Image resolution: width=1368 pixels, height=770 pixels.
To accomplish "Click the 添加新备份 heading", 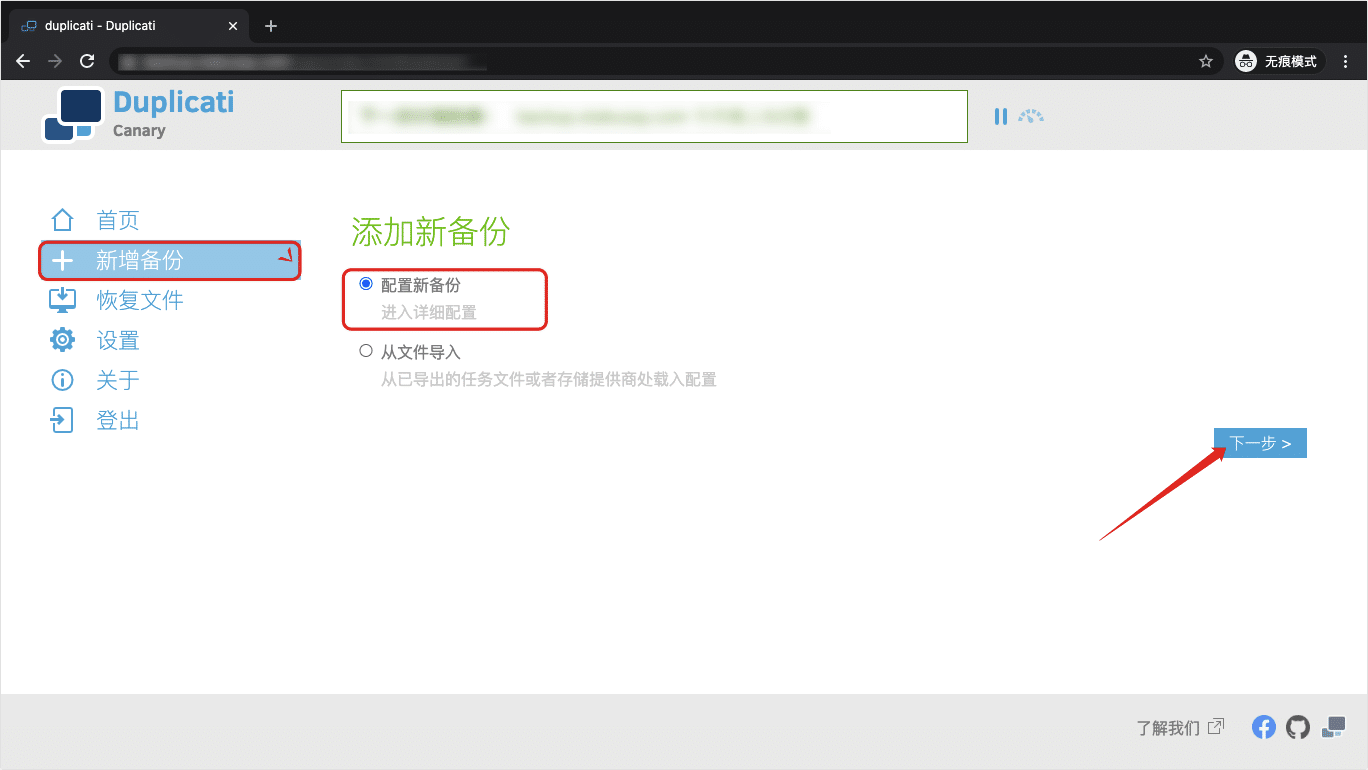I will pyautogui.click(x=431, y=232).
